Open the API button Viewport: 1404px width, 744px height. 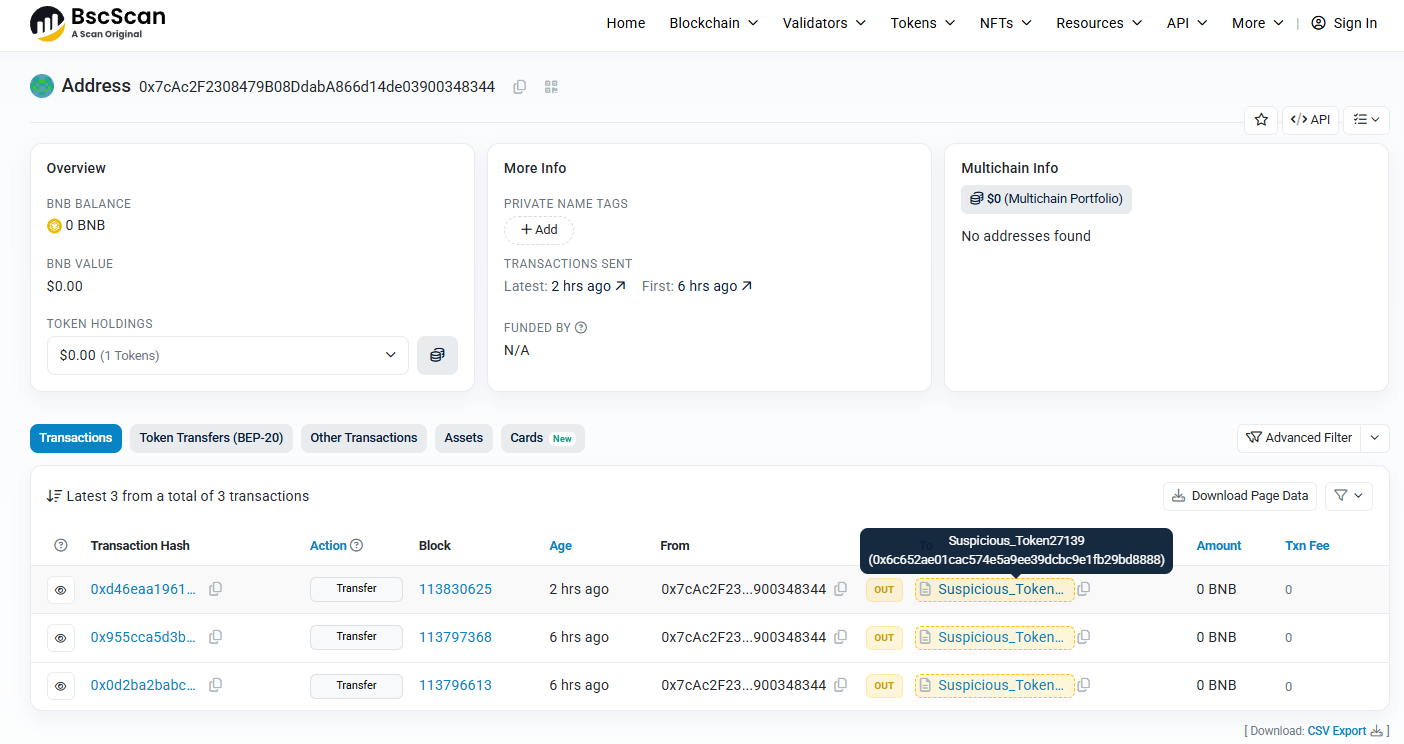[1310, 120]
